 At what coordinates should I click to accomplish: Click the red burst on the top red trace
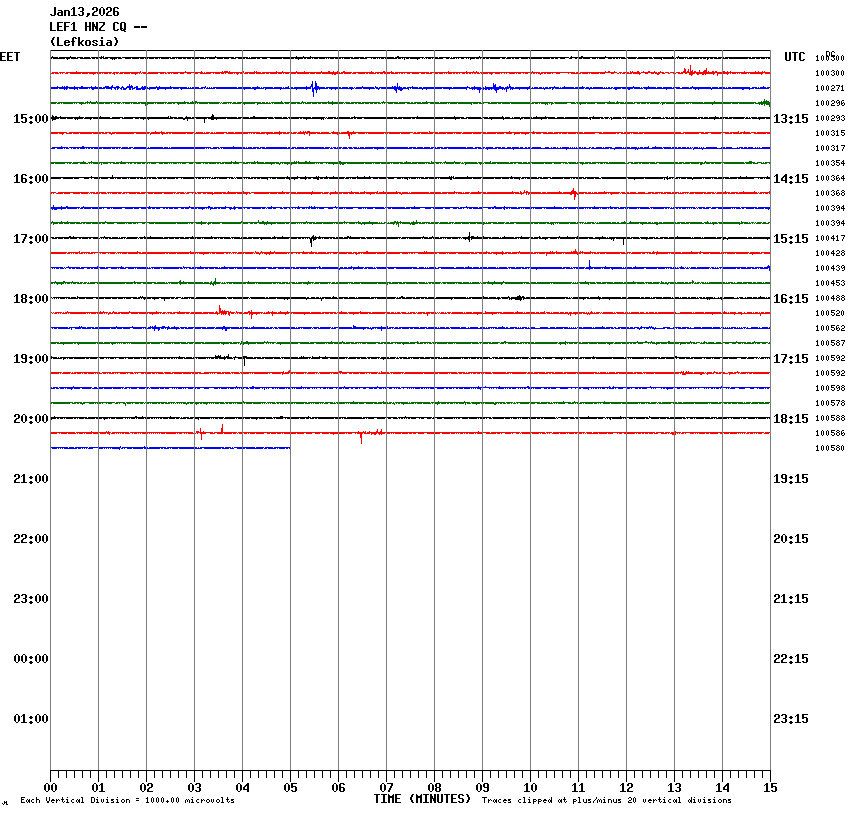(690, 71)
